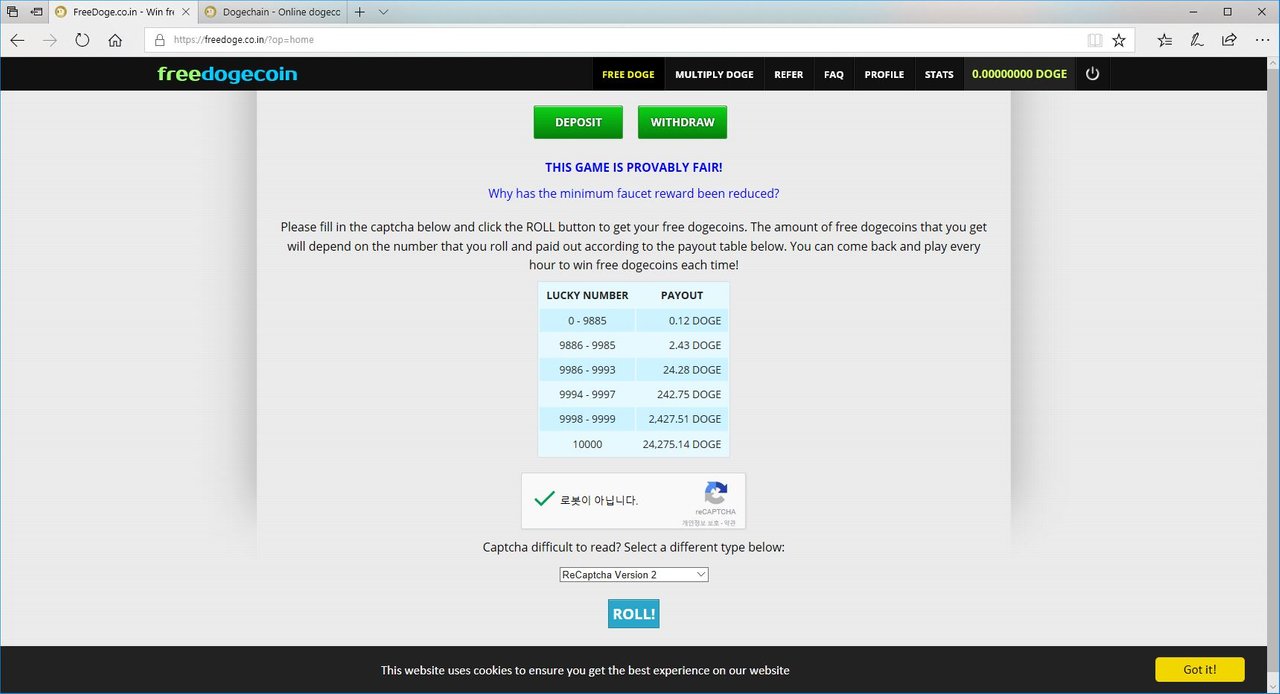The image size is (1280, 694).
Task: Open ReCaptcha Version 2 dropdown
Action: [634, 575]
